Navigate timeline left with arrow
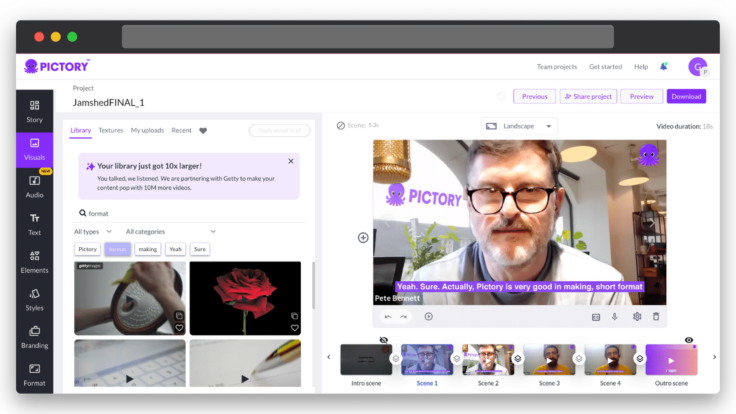 (x=329, y=357)
